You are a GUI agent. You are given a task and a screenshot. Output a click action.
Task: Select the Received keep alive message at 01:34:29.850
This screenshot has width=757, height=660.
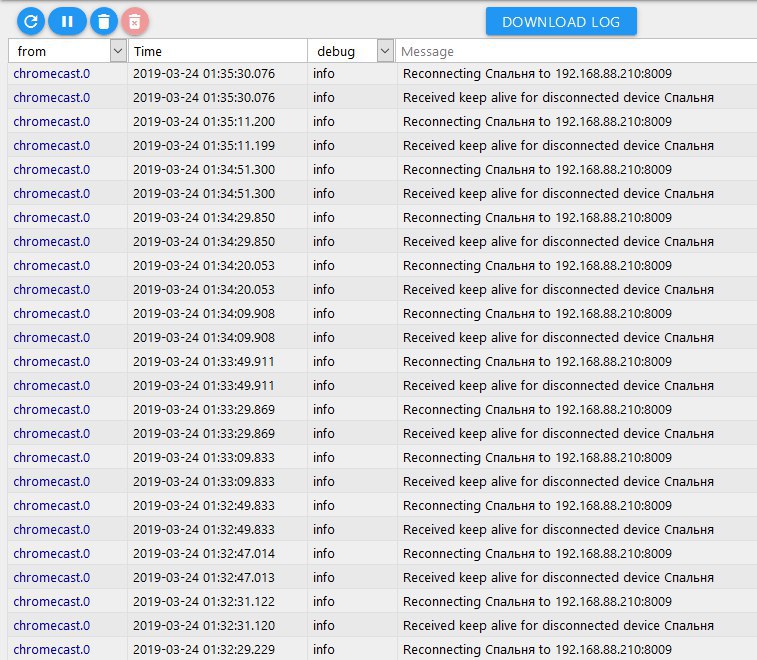click(558, 241)
